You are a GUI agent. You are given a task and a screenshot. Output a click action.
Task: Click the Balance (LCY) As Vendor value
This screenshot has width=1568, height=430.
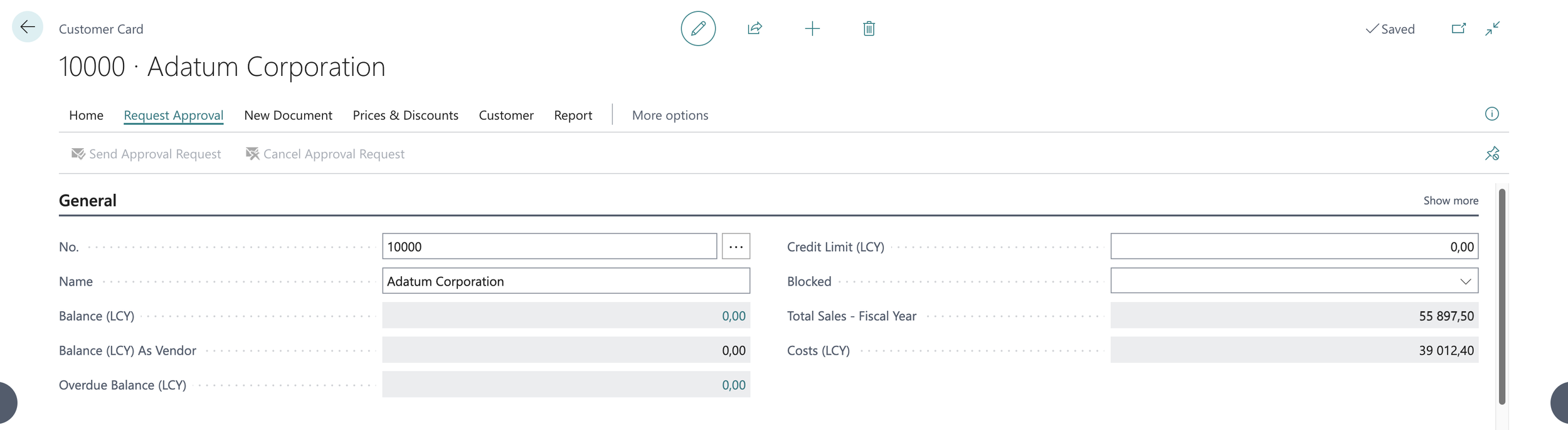tap(733, 350)
